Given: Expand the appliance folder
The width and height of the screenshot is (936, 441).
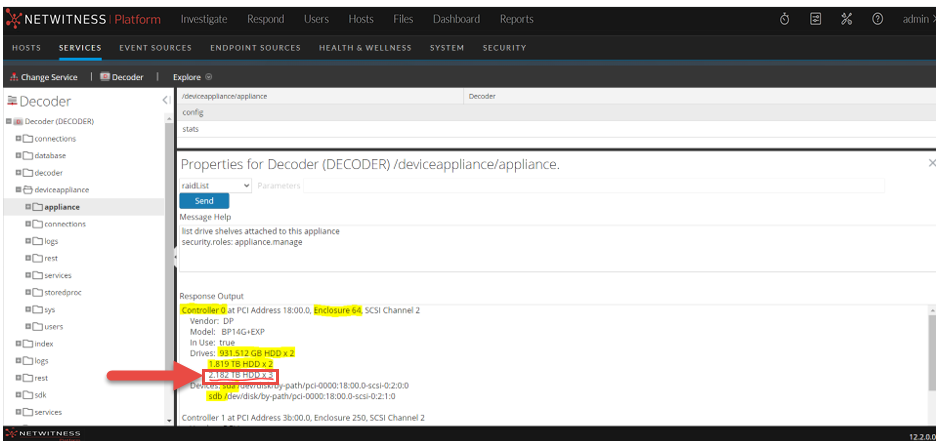Looking at the screenshot, I should [28, 207].
